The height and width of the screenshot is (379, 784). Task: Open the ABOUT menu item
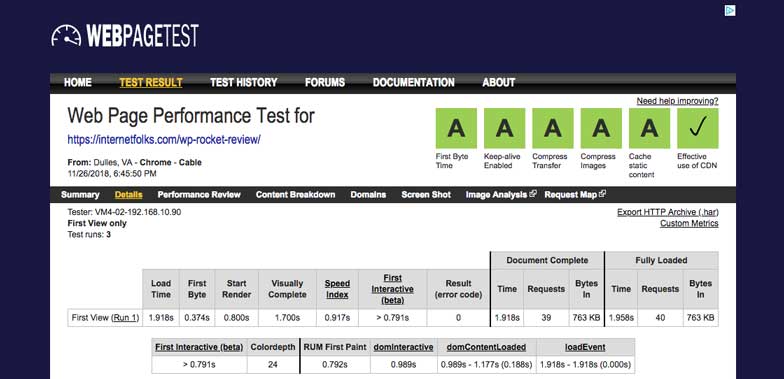pyautogui.click(x=498, y=82)
